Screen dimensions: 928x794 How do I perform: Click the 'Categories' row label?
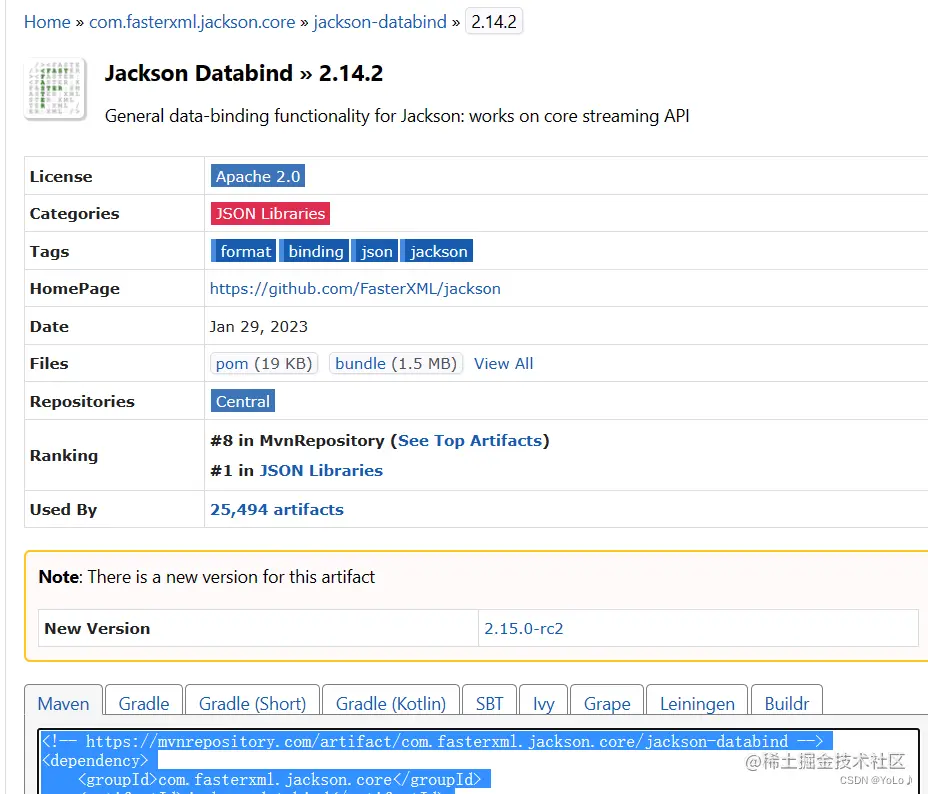coord(75,214)
